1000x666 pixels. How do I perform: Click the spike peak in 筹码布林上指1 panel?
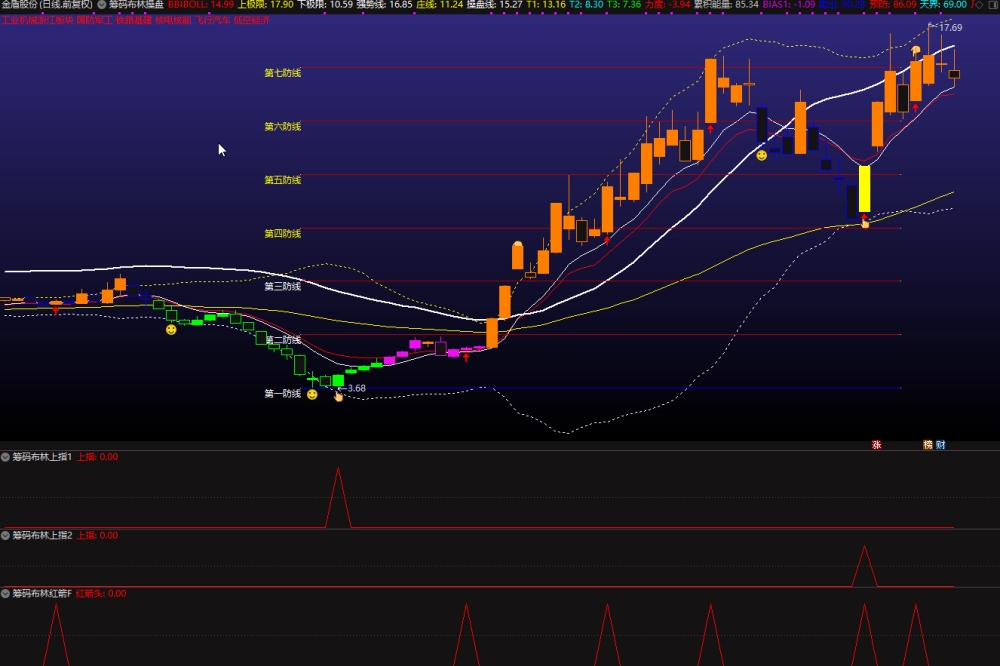(x=338, y=469)
